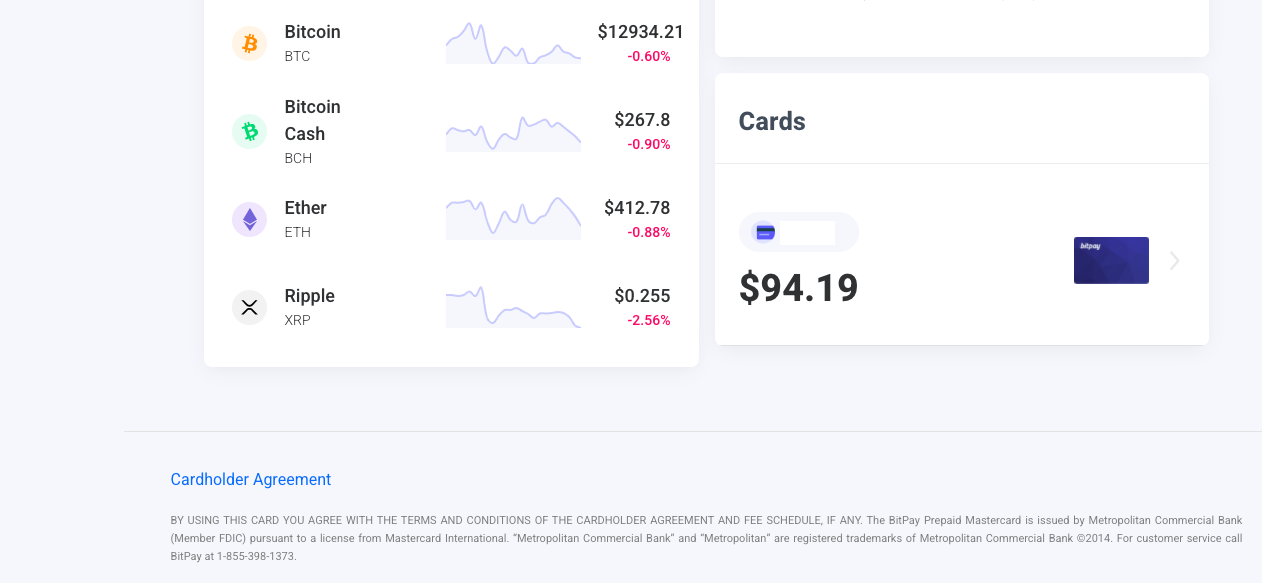Open the Cards section header

pyautogui.click(x=771, y=121)
